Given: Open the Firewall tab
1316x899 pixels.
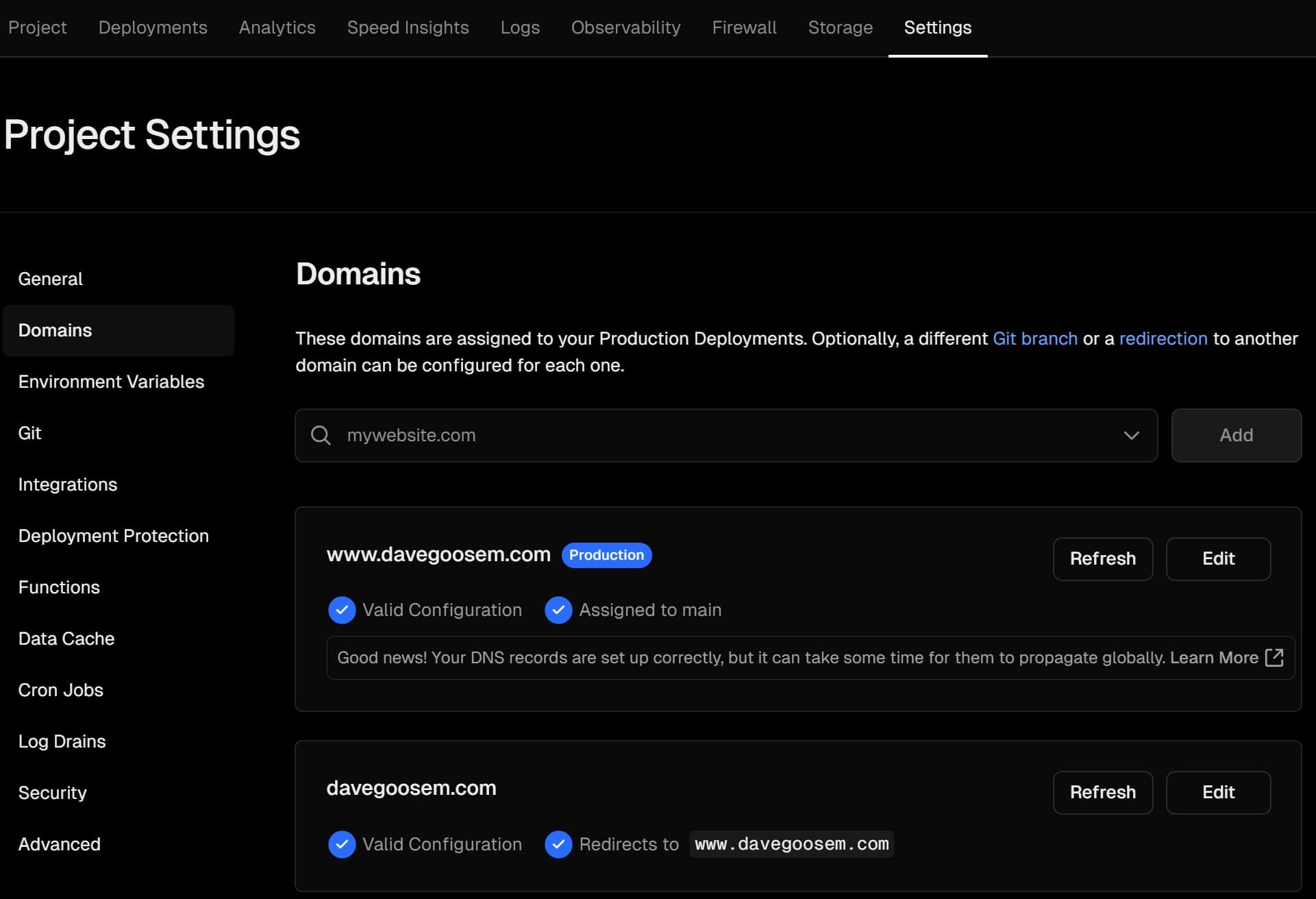Looking at the screenshot, I should (744, 27).
